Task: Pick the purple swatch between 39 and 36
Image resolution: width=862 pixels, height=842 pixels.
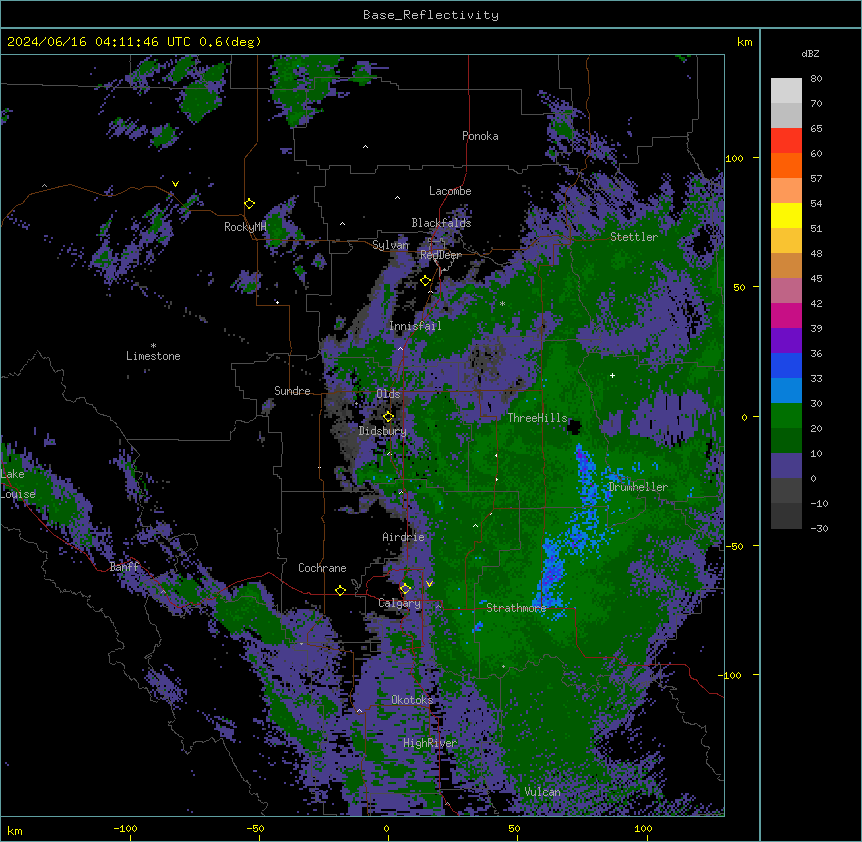Action: [x=786, y=341]
